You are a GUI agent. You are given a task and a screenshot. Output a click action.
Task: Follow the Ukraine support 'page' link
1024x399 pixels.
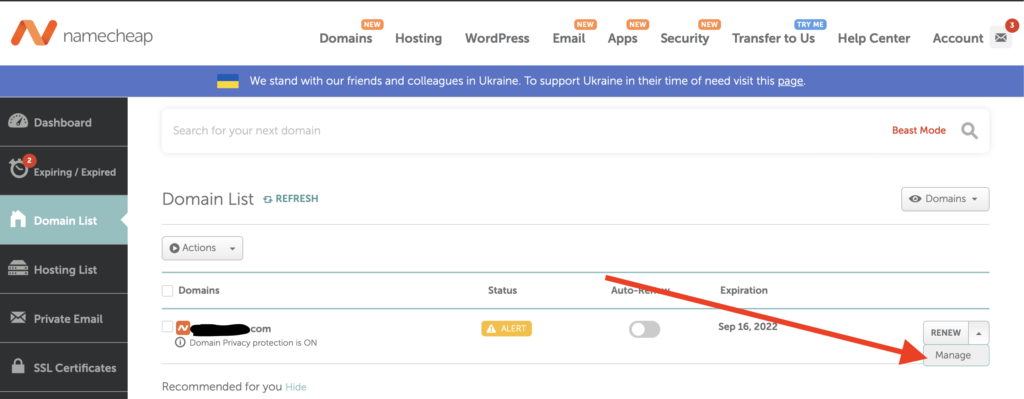(x=790, y=82)
